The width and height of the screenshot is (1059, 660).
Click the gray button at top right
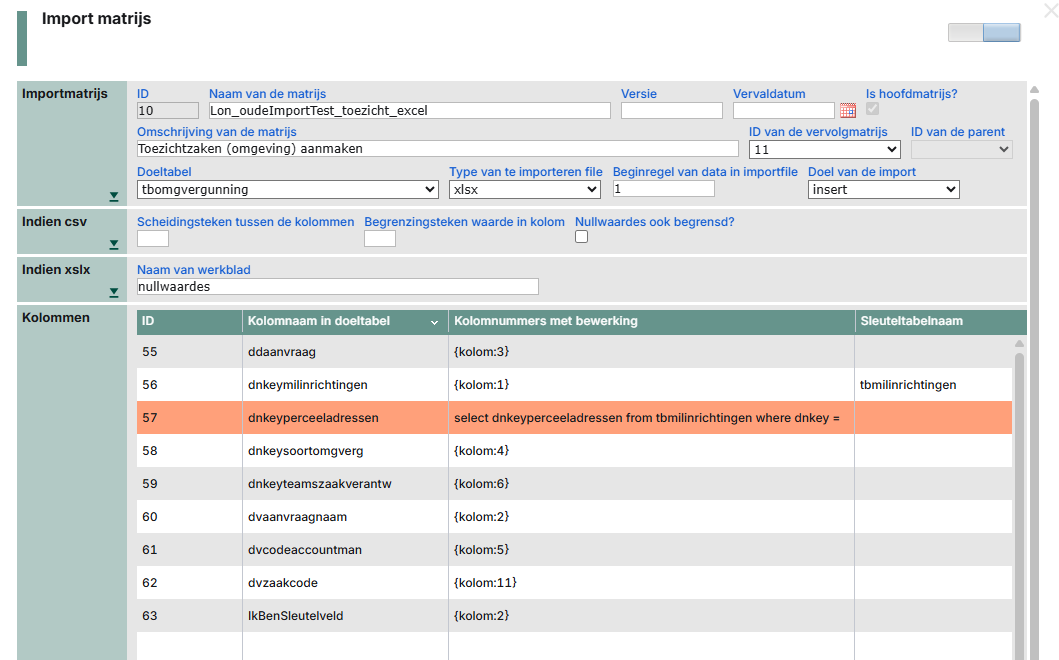[965, 33]
